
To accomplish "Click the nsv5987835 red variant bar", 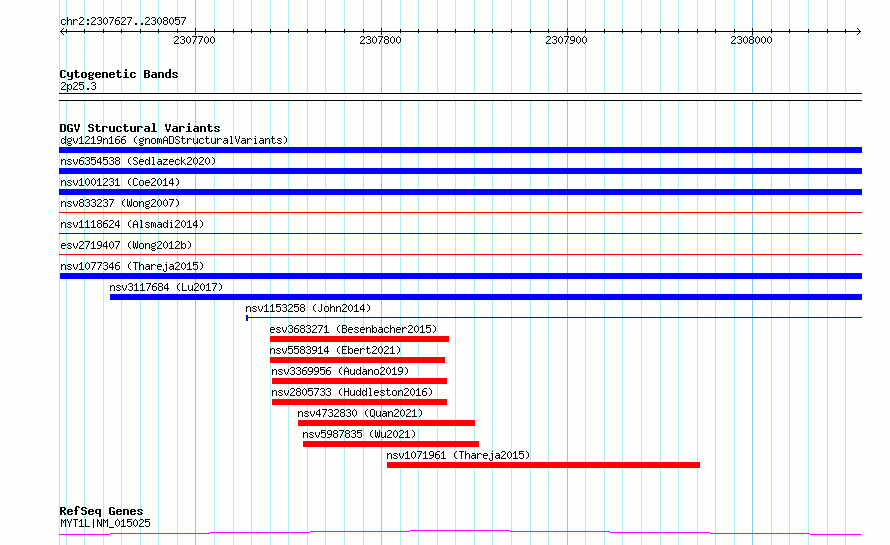I will pyautogui.click(x=391, y=444).
